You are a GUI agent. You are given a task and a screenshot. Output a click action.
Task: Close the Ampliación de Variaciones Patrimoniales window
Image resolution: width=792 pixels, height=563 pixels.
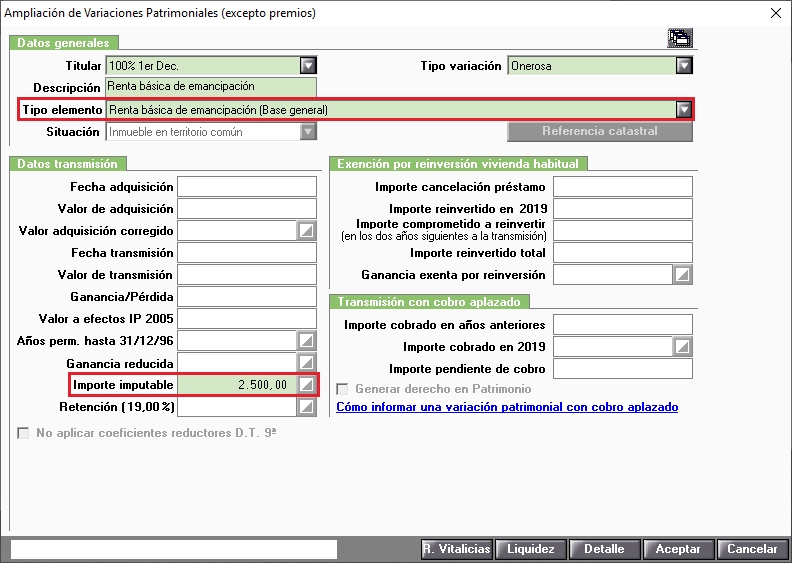[776, 13]
